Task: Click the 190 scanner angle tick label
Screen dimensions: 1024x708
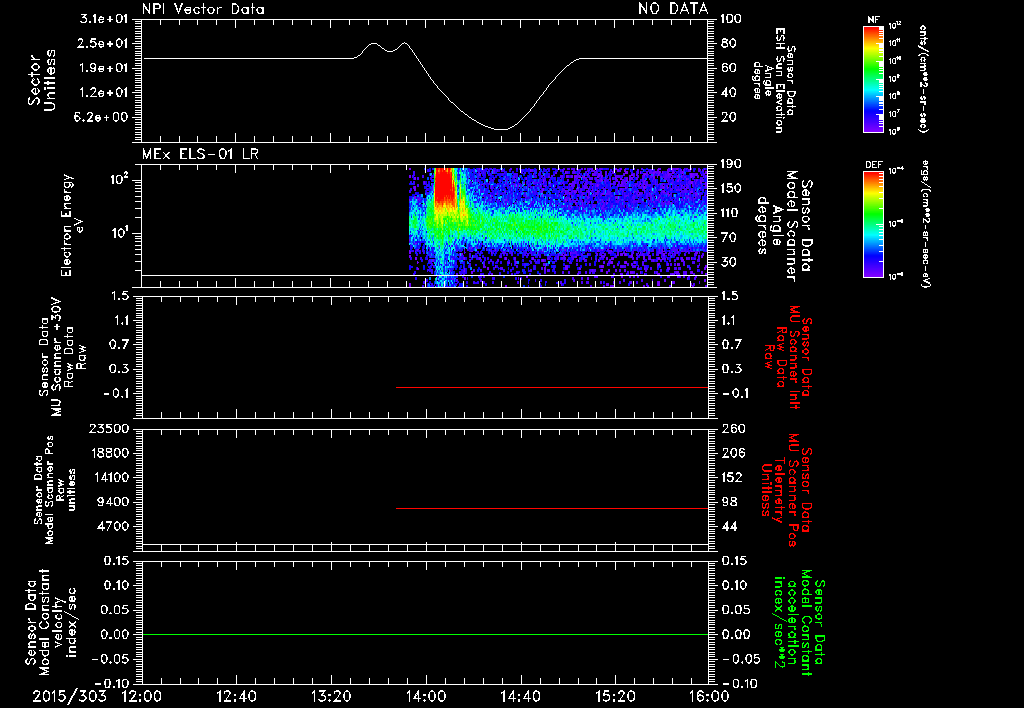Action: [731, 164]
